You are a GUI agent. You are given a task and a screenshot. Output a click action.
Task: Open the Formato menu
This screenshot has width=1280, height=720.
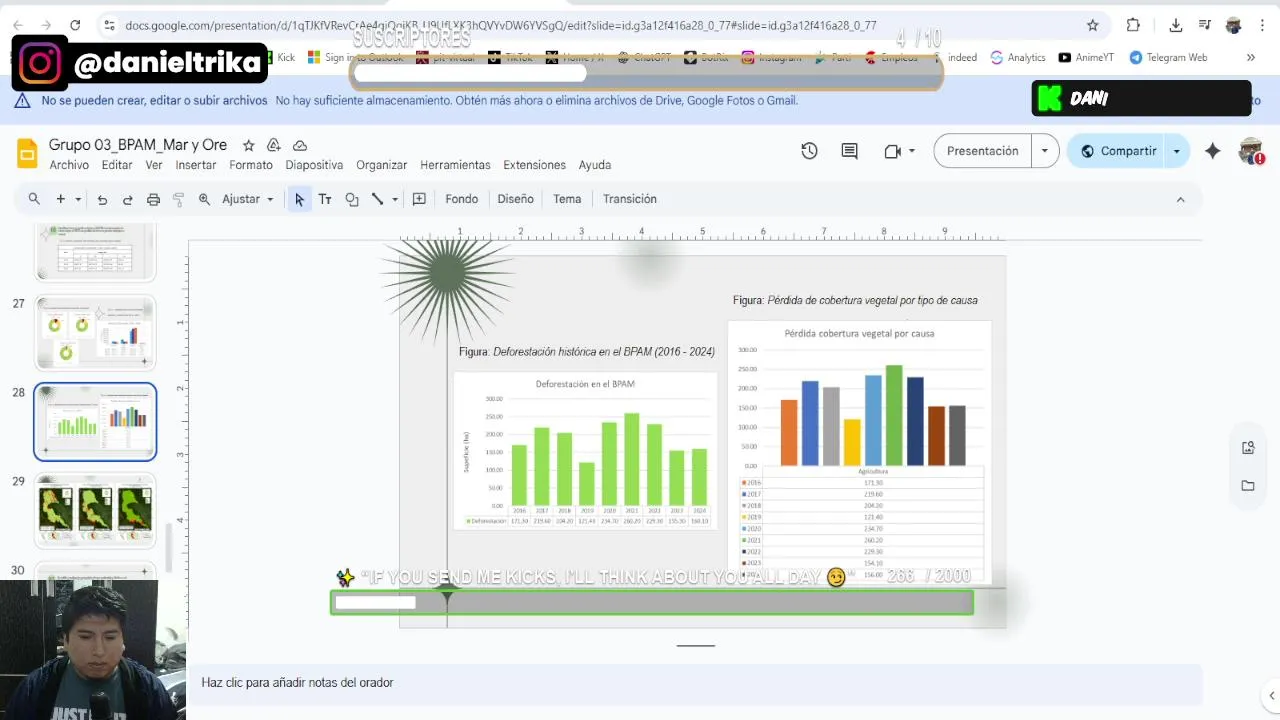tap(251, 165)
